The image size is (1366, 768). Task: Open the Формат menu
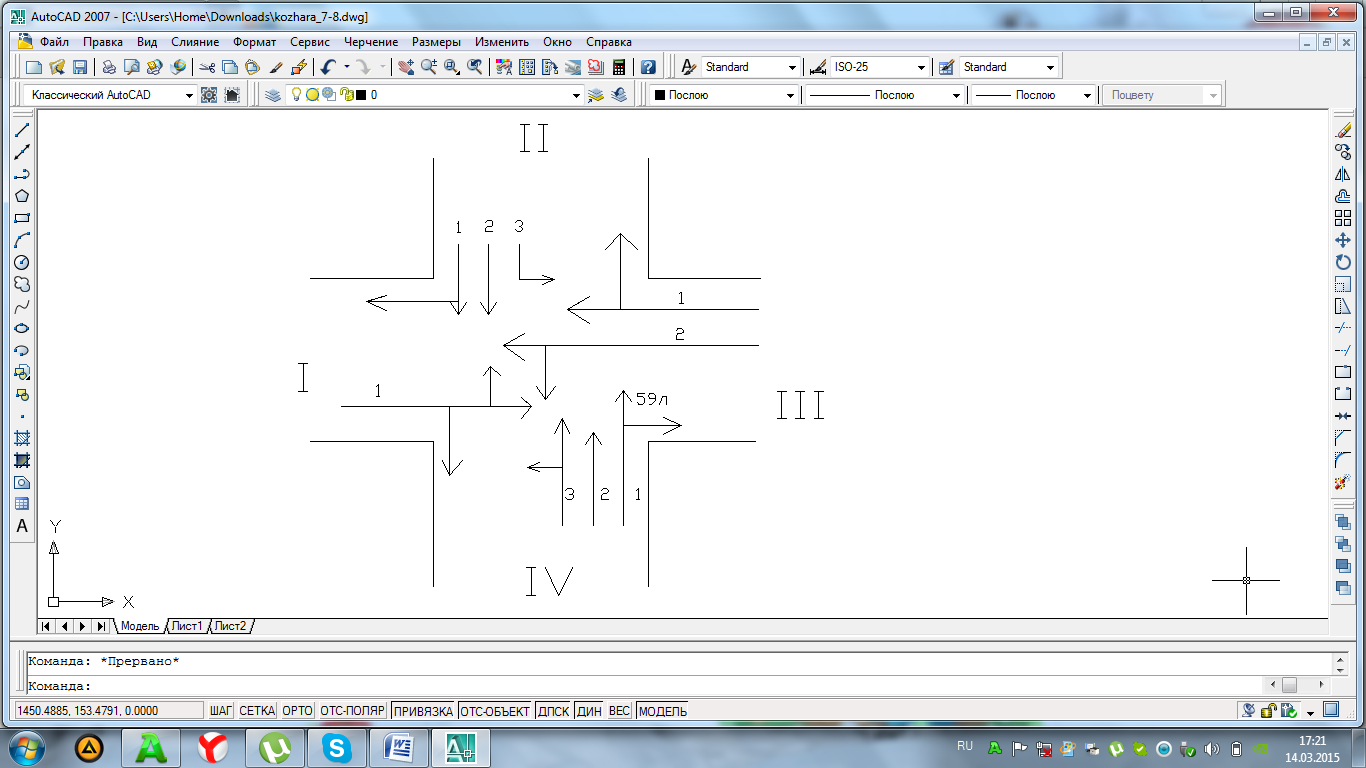[254, 42]
